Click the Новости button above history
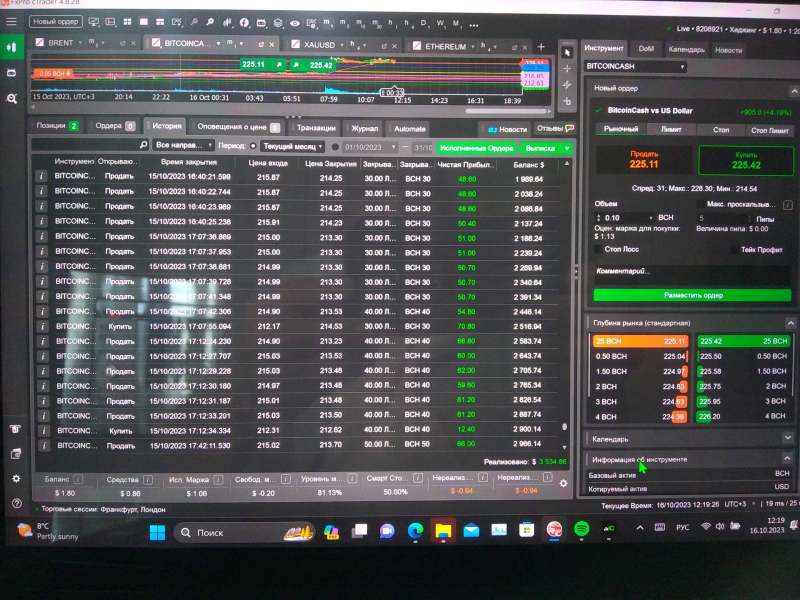 (x=507, y=130)
